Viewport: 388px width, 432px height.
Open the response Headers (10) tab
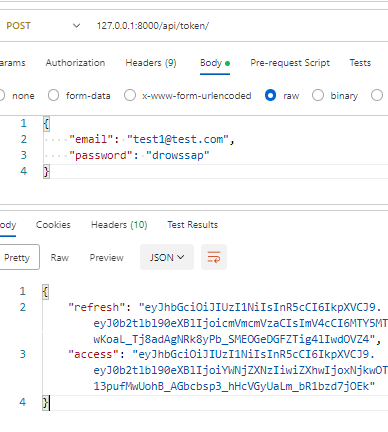(x=119, y=225)
